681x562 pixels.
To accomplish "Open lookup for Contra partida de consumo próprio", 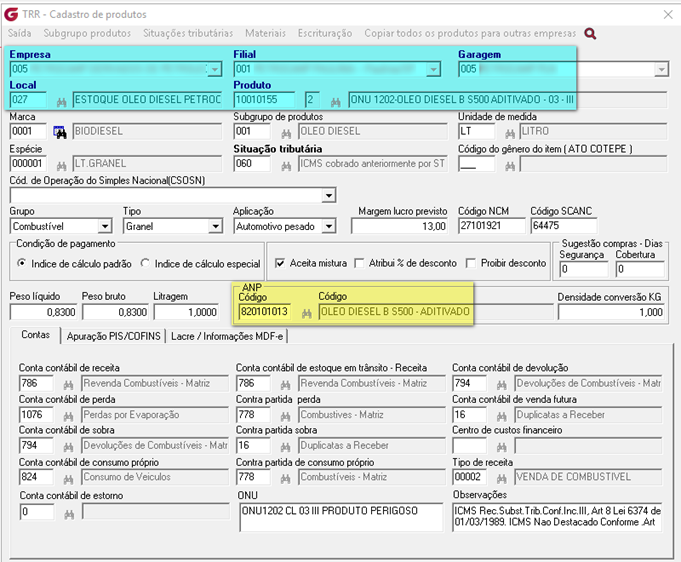I will [285, 479].
